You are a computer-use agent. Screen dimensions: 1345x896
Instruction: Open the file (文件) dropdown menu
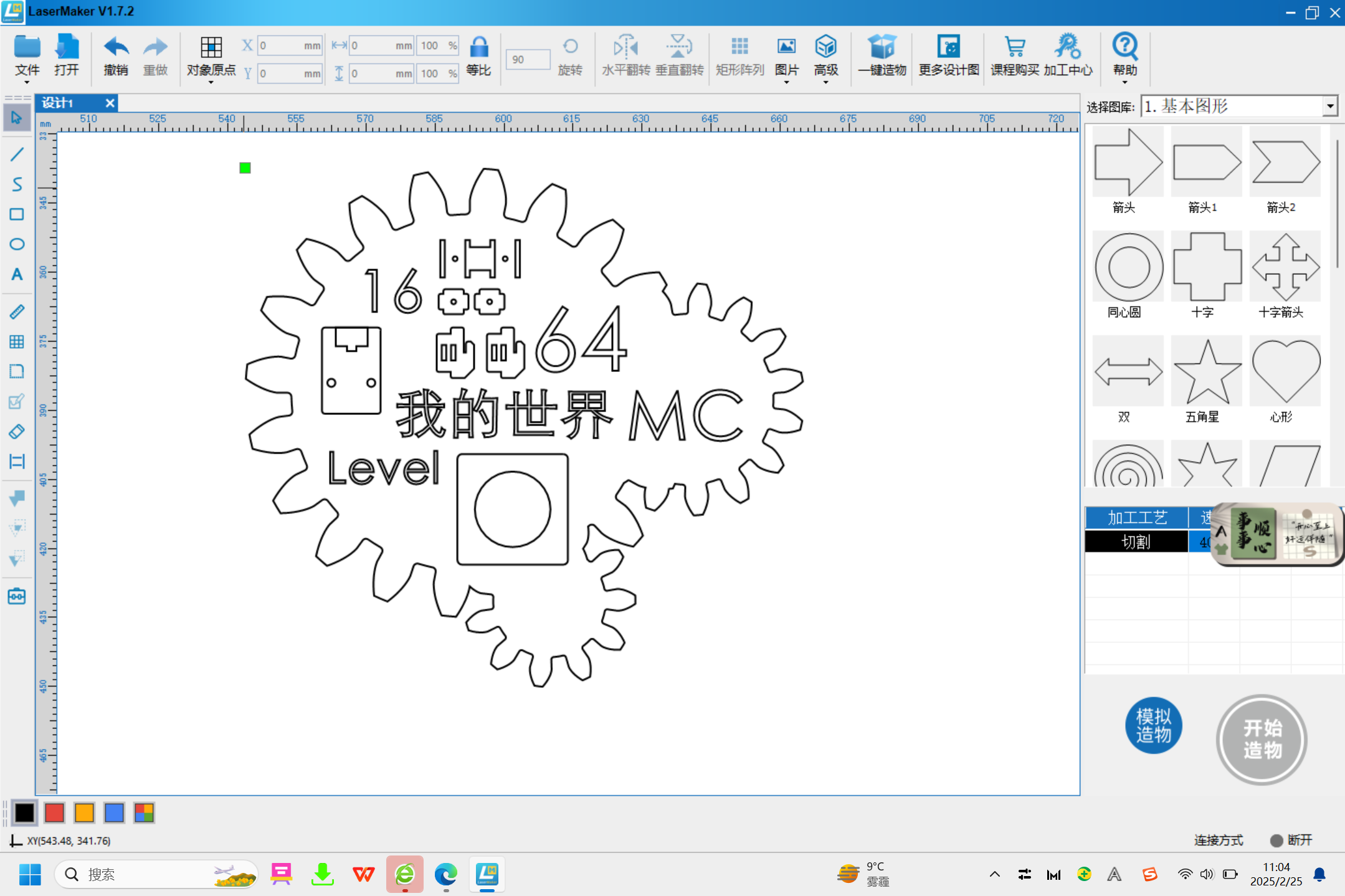[27, 56]
